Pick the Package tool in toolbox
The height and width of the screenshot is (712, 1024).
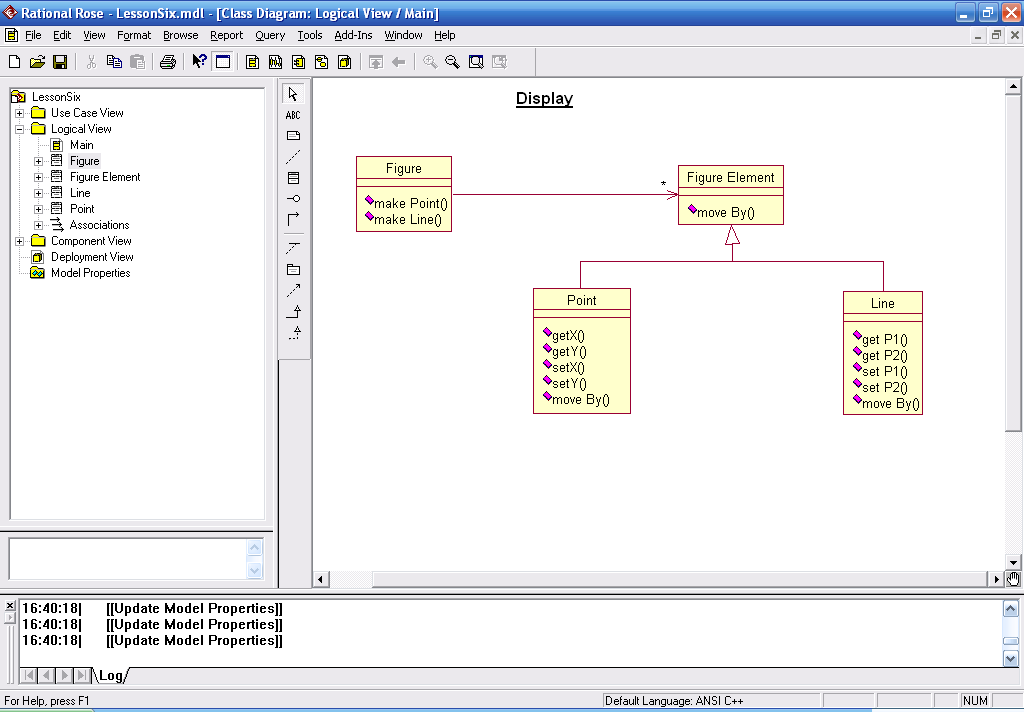pos(293,270)
